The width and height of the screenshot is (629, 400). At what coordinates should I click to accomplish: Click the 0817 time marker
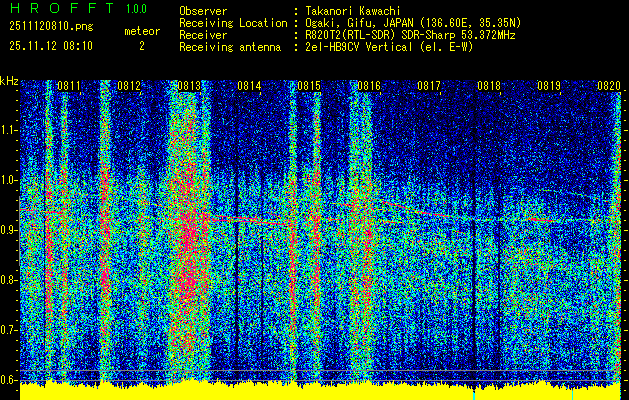pos(428,86)
